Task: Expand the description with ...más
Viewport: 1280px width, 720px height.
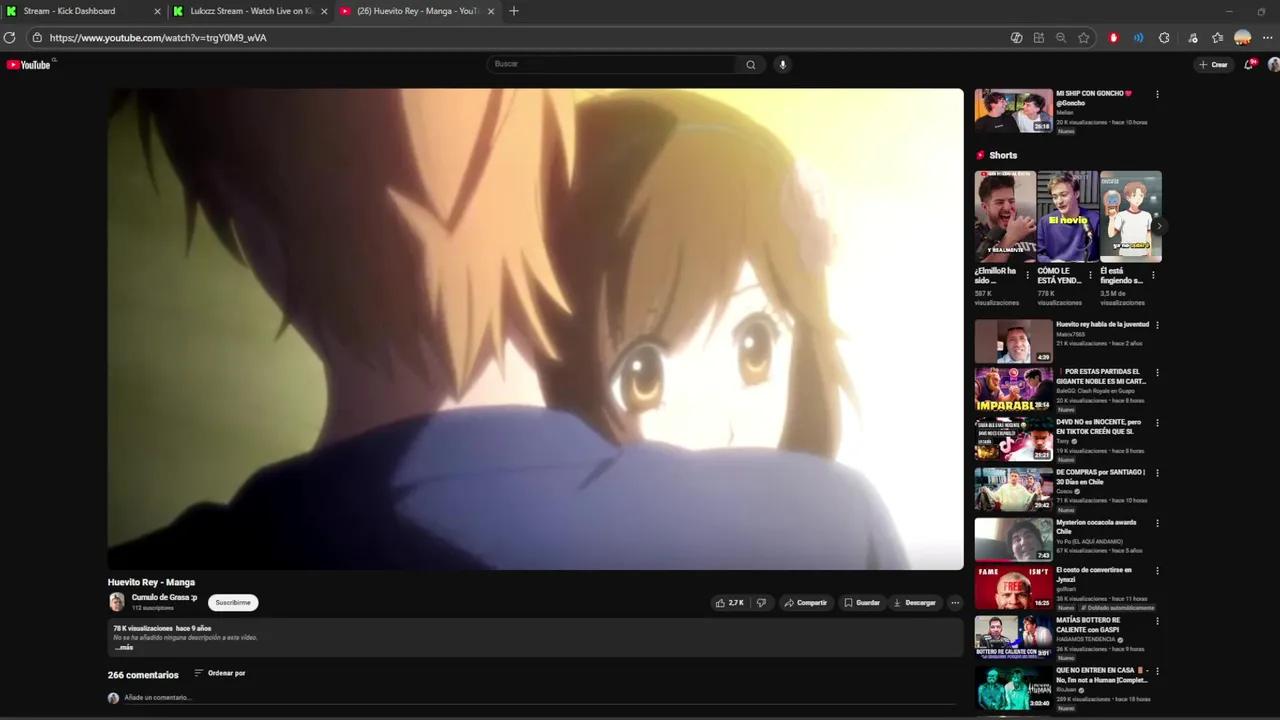Action: [x=124, y=648]
